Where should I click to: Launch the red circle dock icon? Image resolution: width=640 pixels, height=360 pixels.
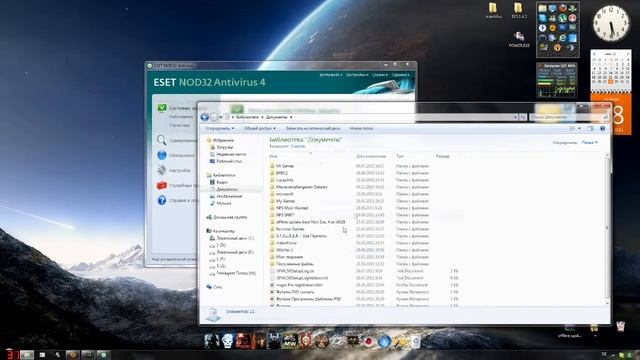[368, 341]
